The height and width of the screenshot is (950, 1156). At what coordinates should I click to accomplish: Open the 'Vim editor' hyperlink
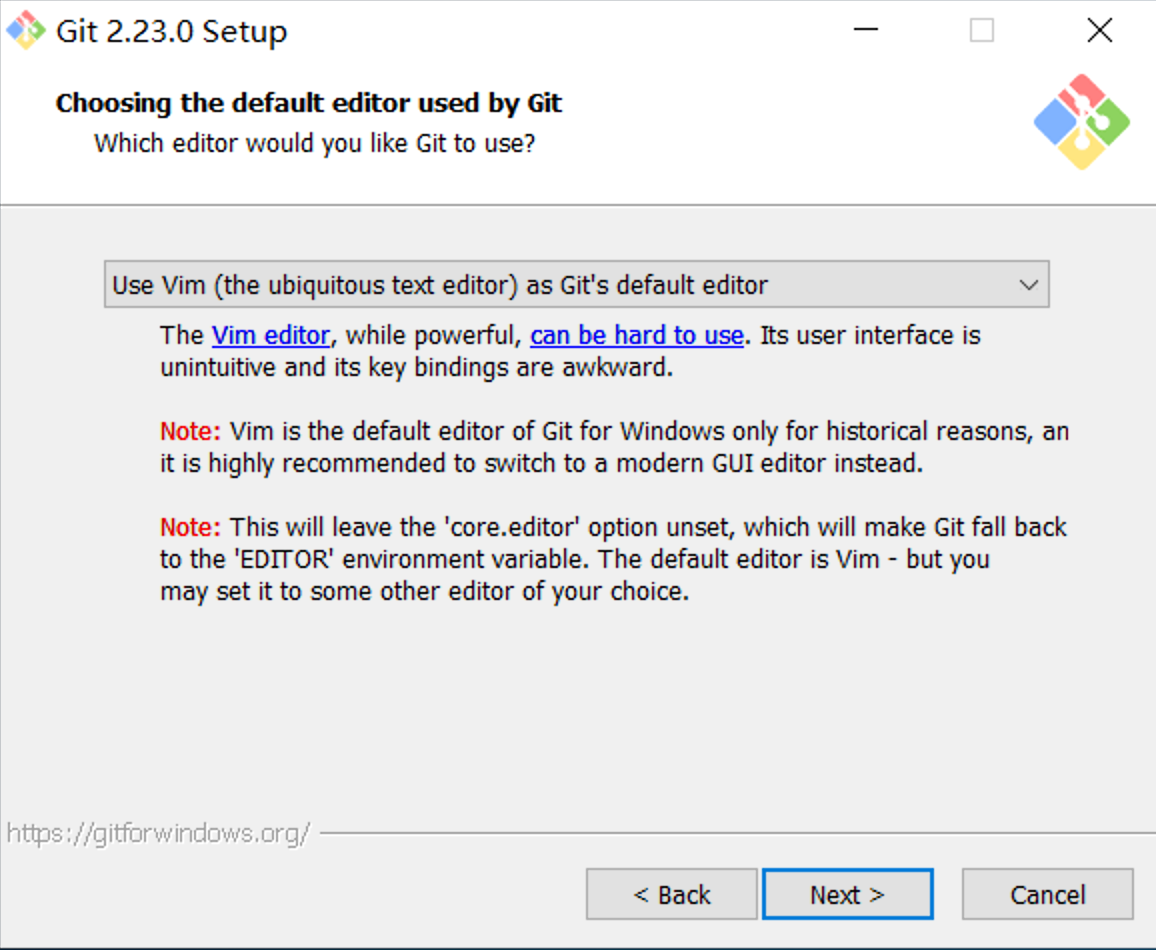[271, 335]
